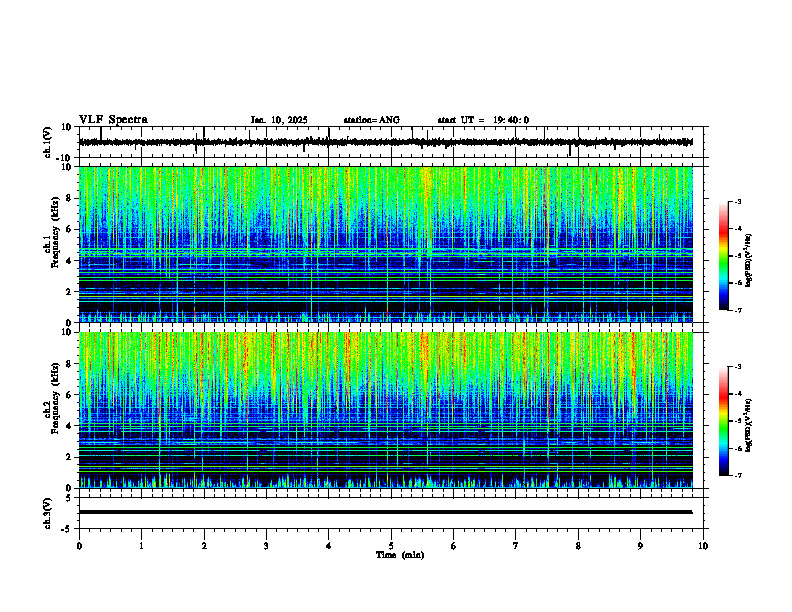Click the ch.2 "Frequency (kHz)" axis label

(x=54, y=398)
